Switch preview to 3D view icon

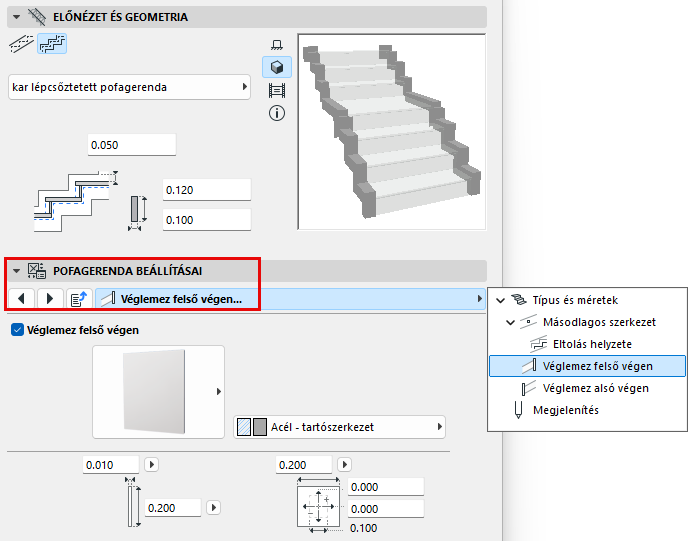tap(277, 67)
